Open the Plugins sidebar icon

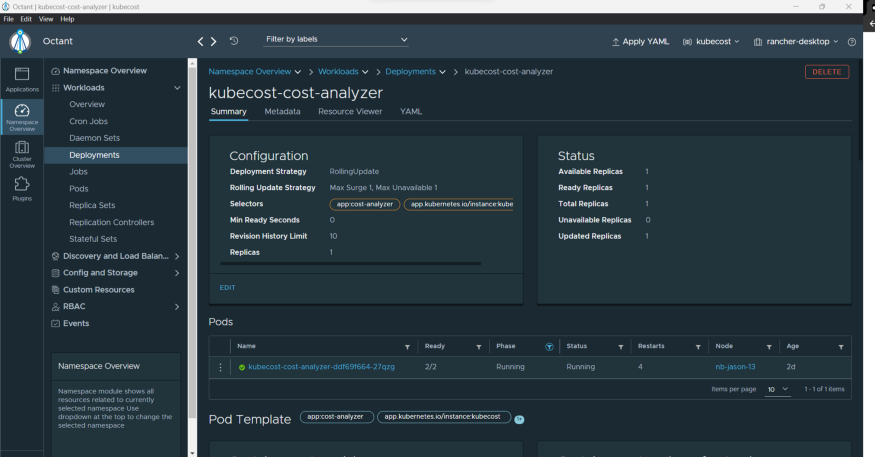click(21, 188)
